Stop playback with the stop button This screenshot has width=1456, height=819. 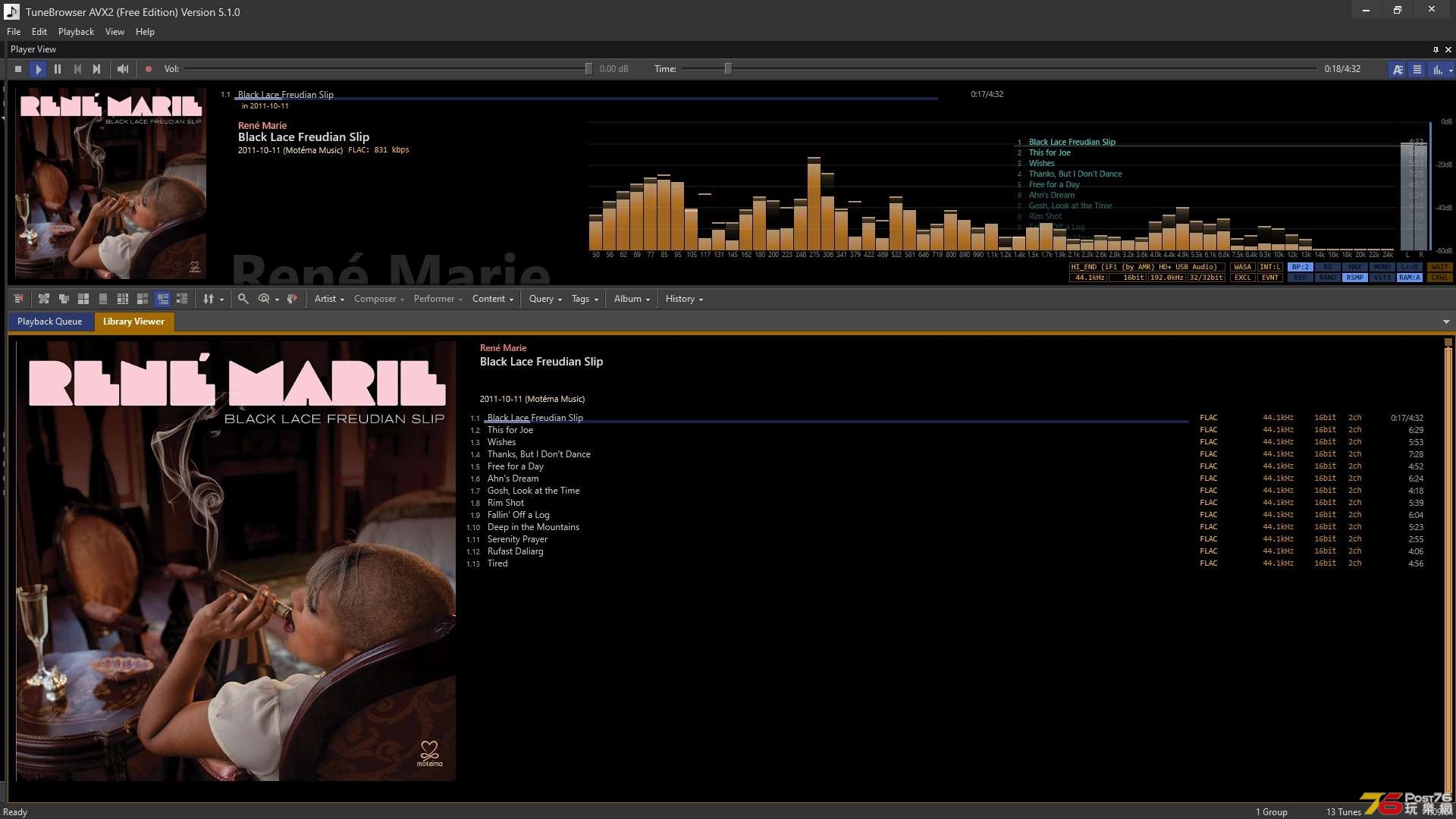click(x=18, y=69)
